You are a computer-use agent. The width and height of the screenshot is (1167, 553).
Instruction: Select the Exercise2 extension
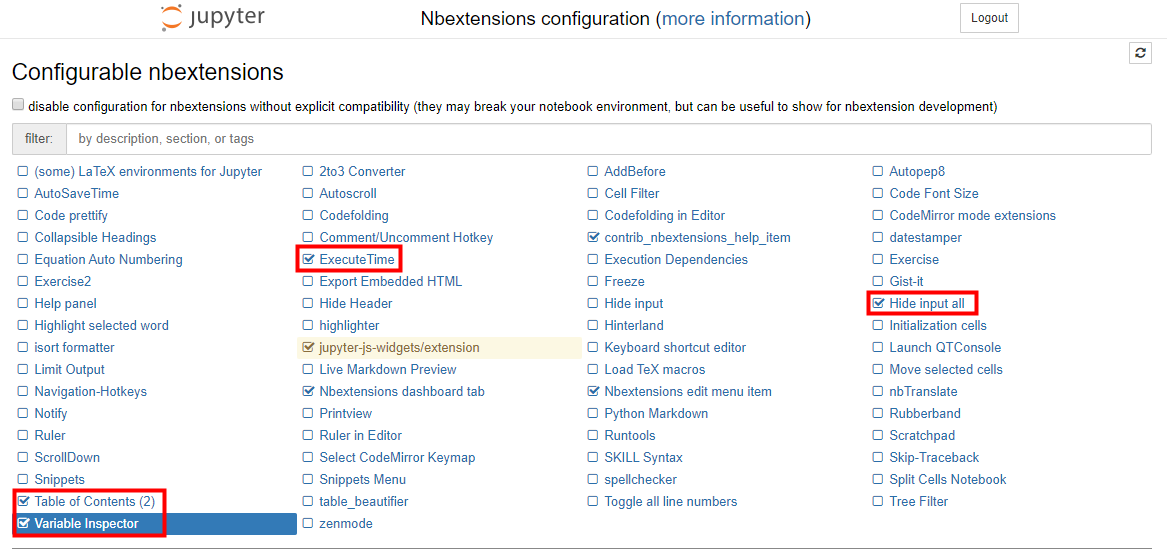pos(63,281)
